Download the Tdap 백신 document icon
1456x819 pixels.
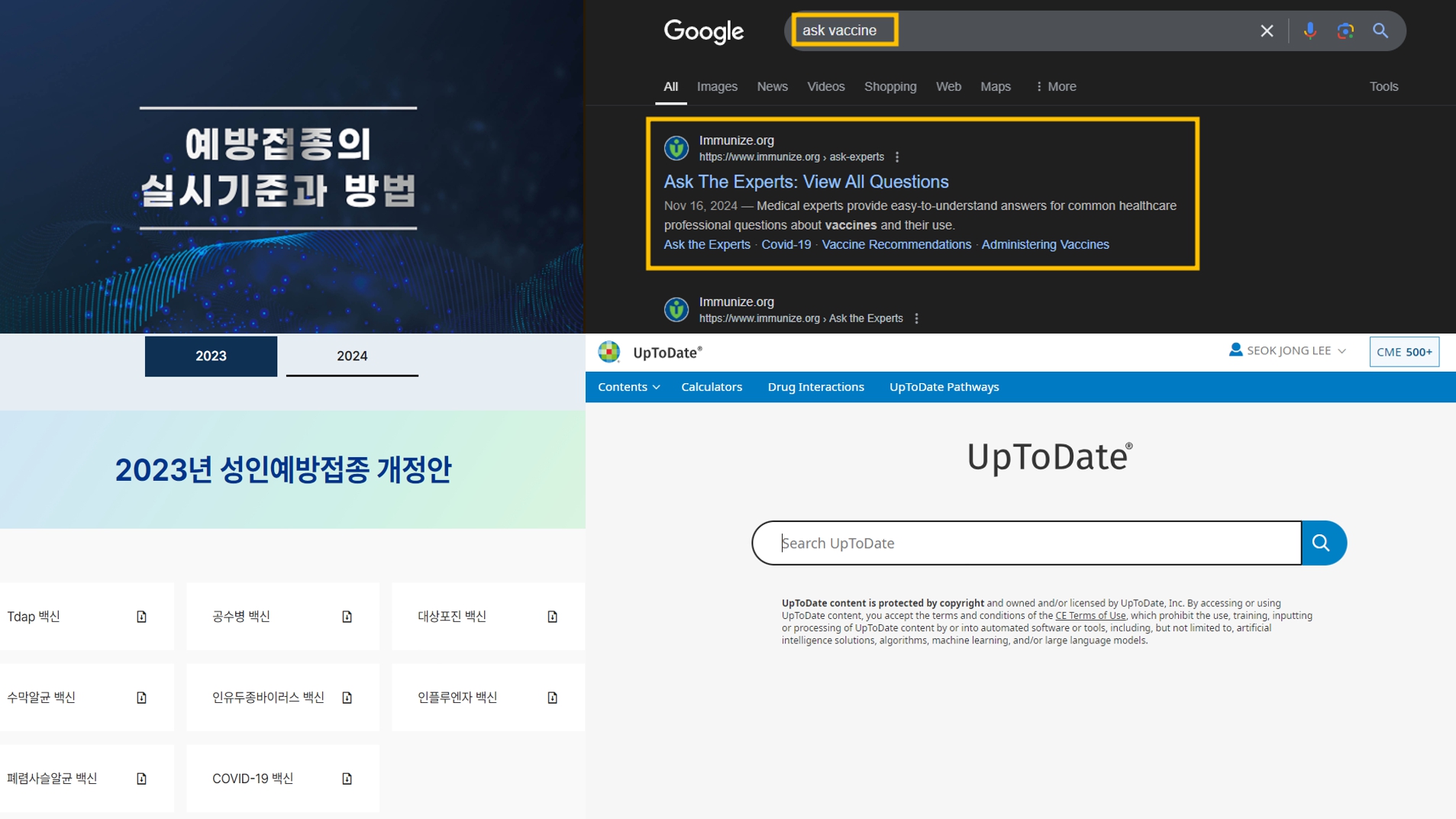(x=141, y=617)
